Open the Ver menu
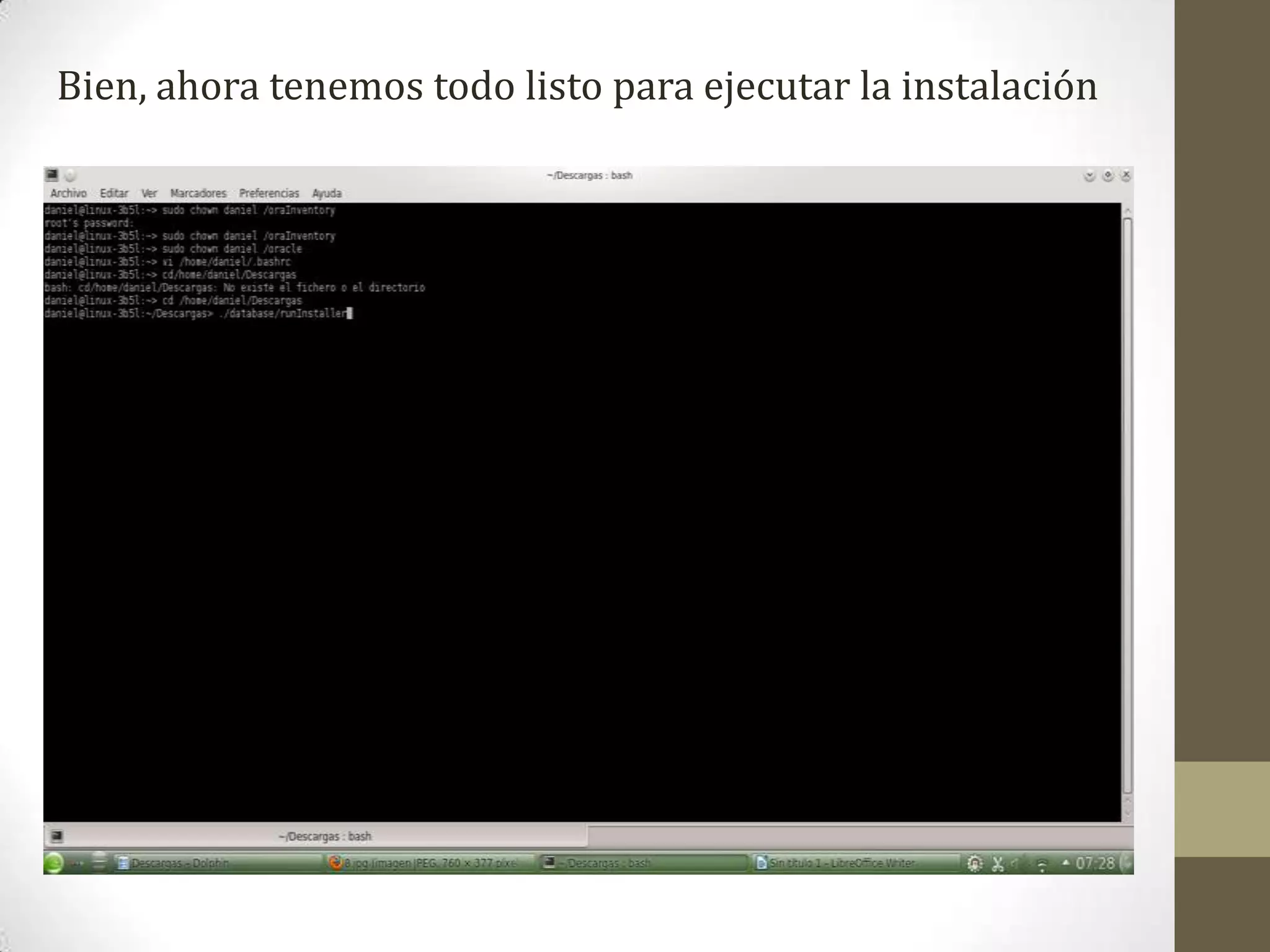 pos(149,193)
